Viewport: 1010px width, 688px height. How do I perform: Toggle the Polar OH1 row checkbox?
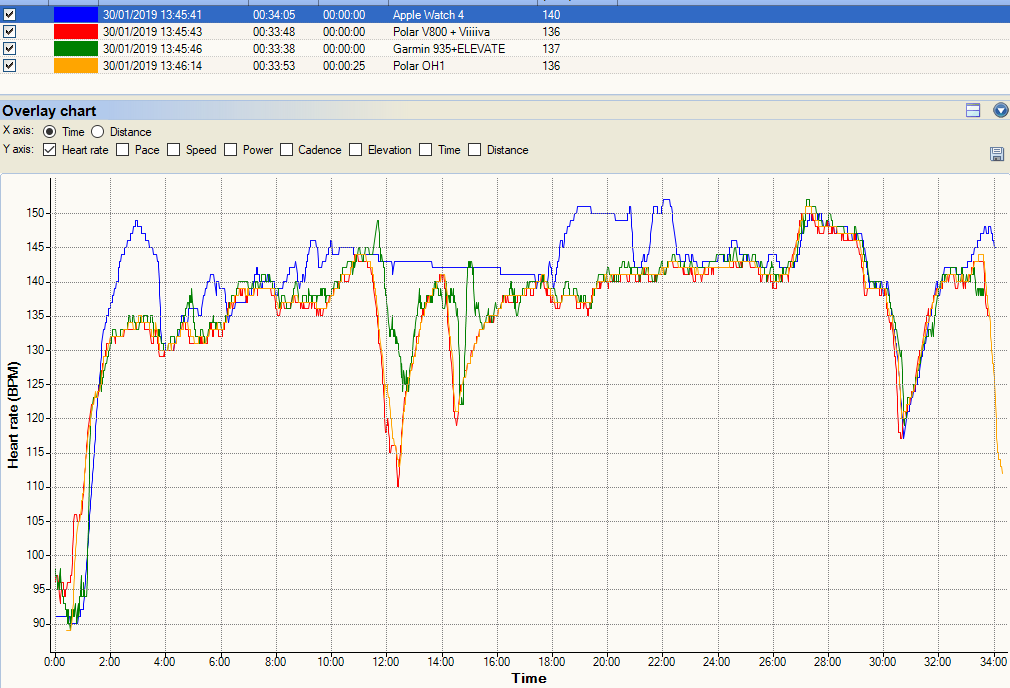pyautogui.click(x=10, y=66)
